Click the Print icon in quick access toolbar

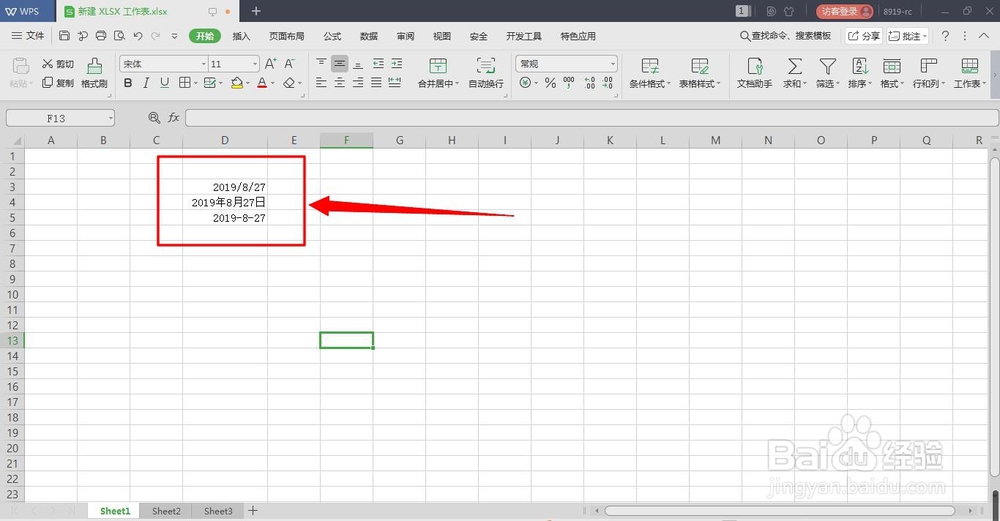pos(101,36)
